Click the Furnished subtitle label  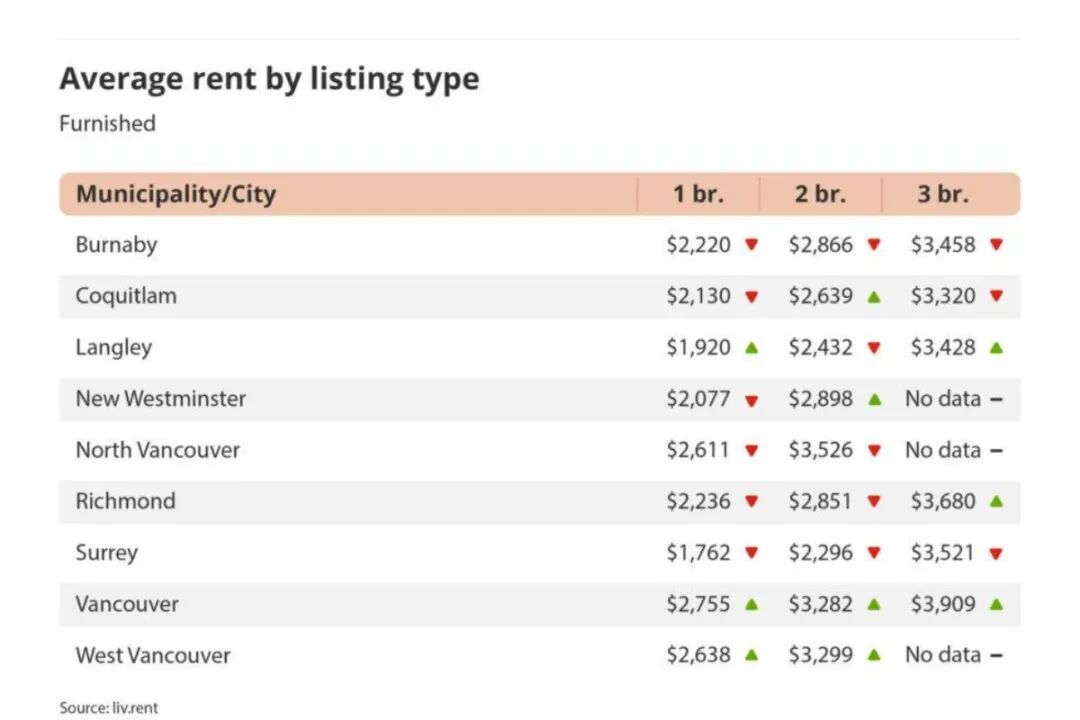point(107,123)
